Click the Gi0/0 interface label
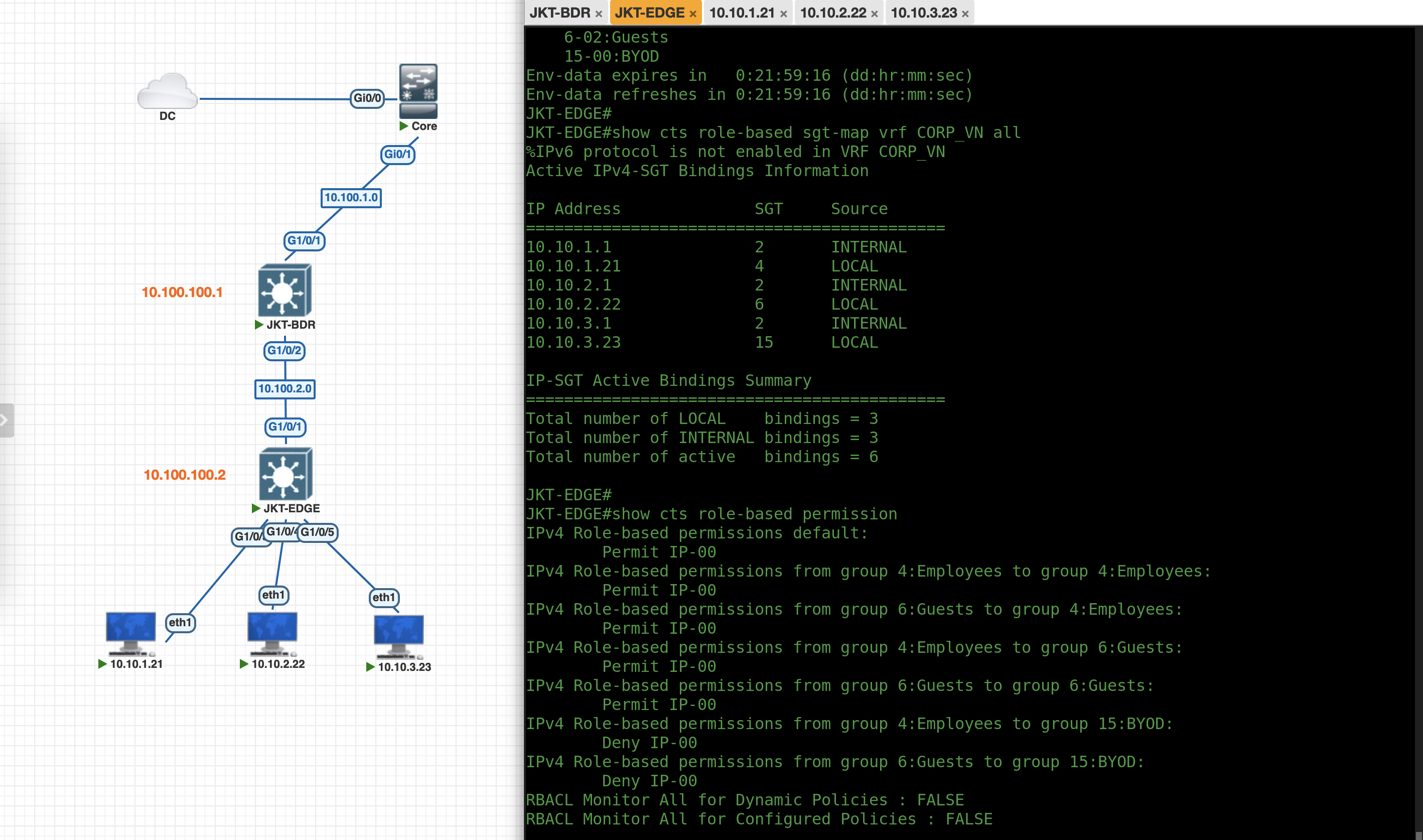 coord(367,98)
